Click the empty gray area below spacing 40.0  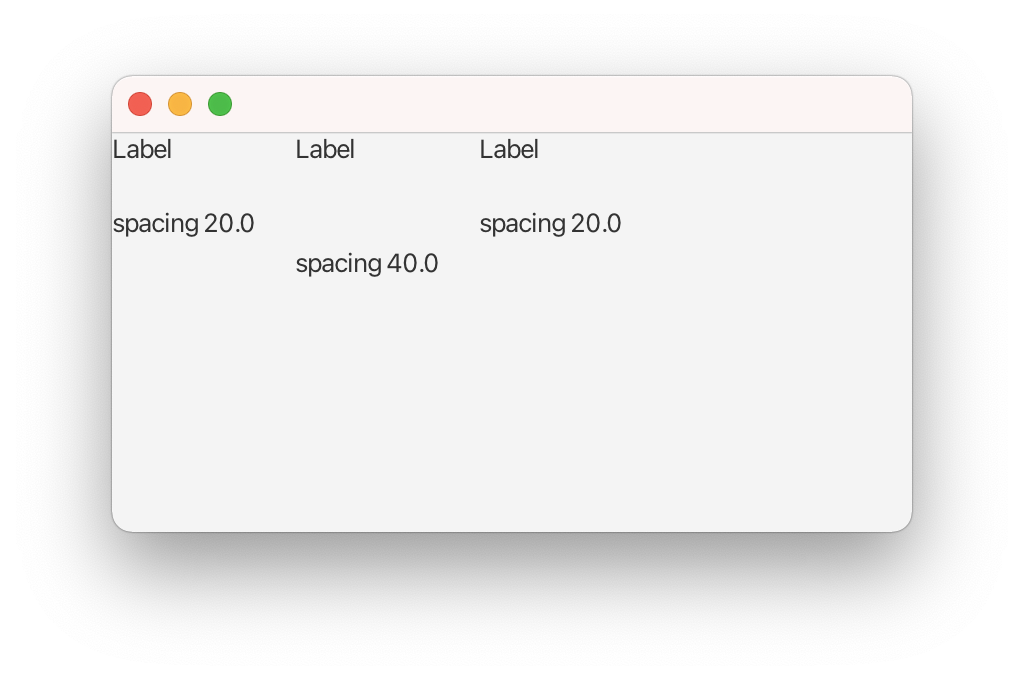tap(366, 400)
